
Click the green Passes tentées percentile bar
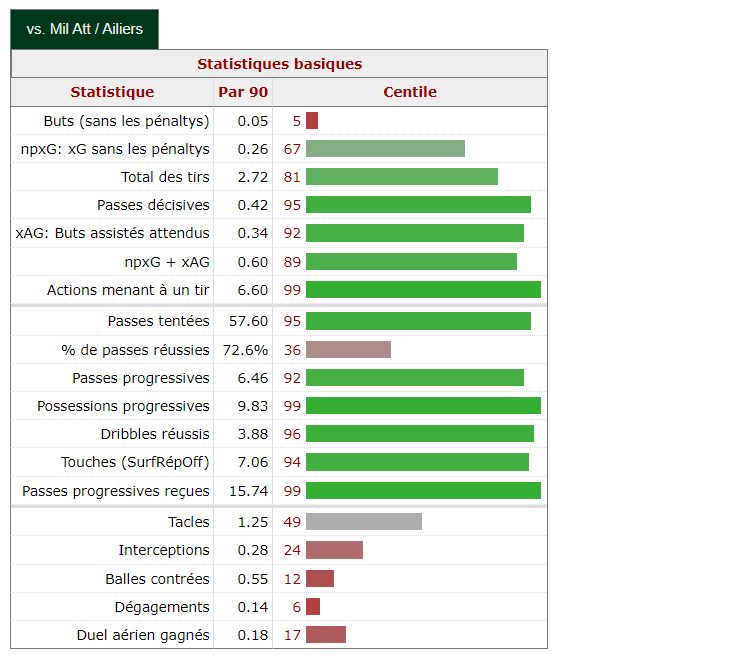point(418,321)
